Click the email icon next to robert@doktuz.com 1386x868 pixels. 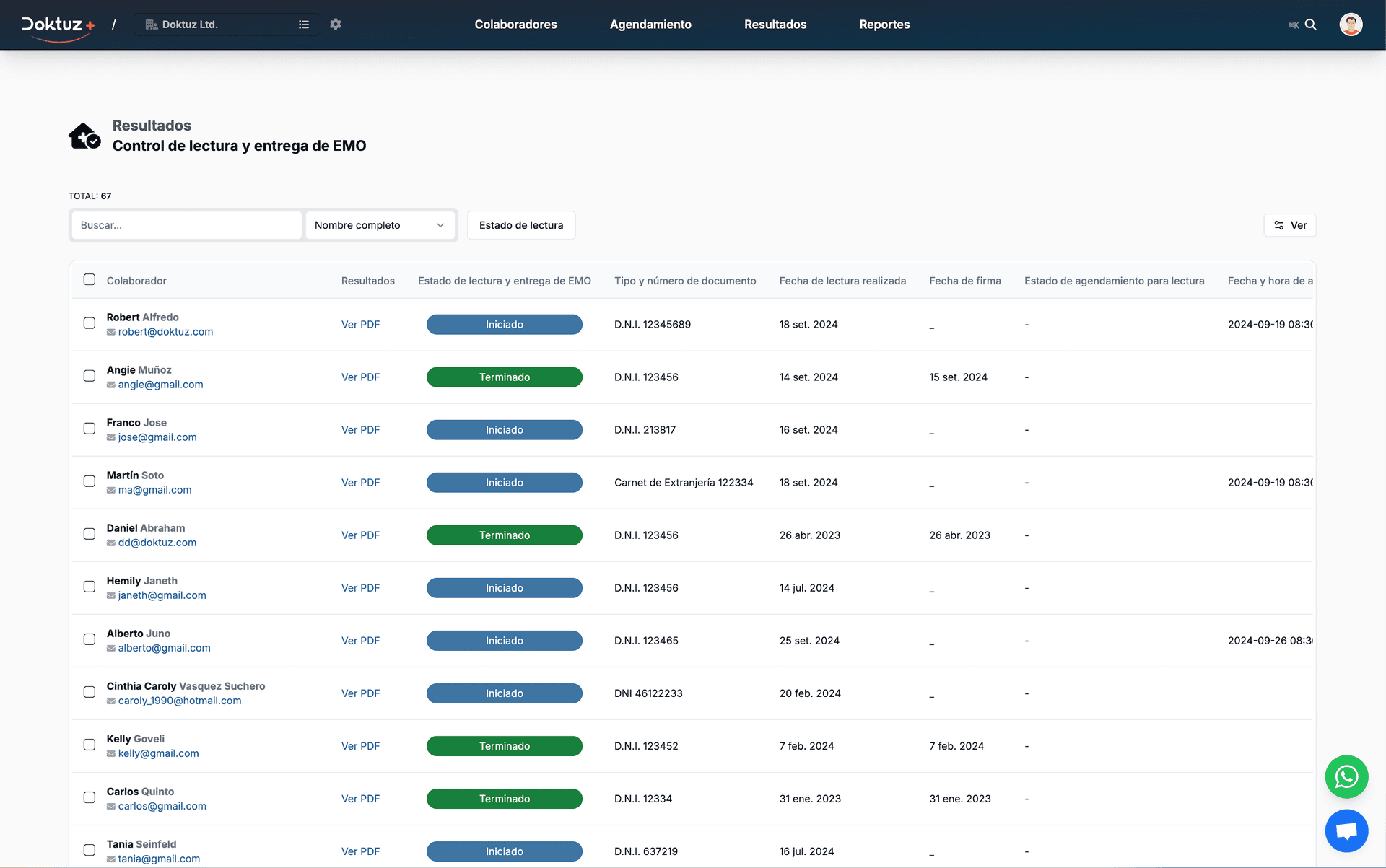tap(111, 333)
